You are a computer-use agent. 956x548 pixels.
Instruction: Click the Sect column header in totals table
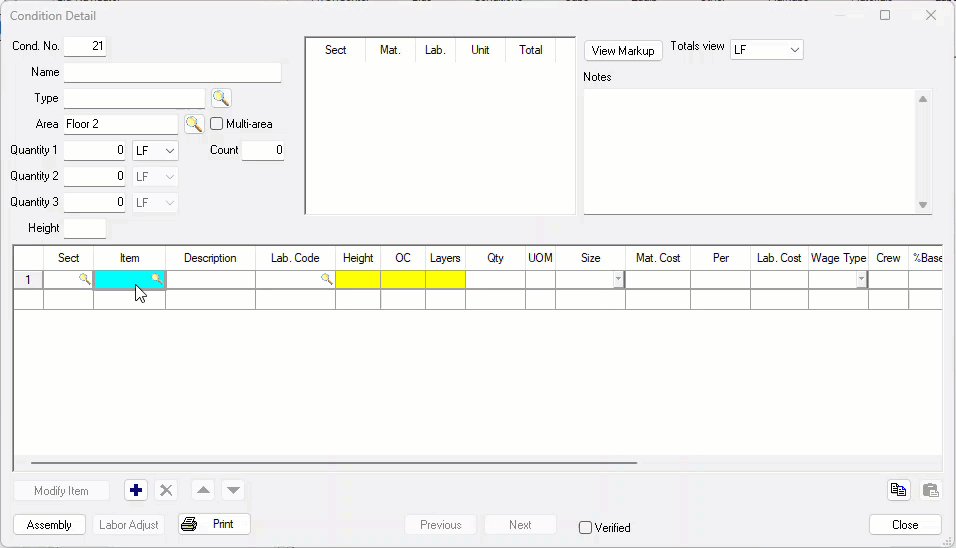click(335, 50)
